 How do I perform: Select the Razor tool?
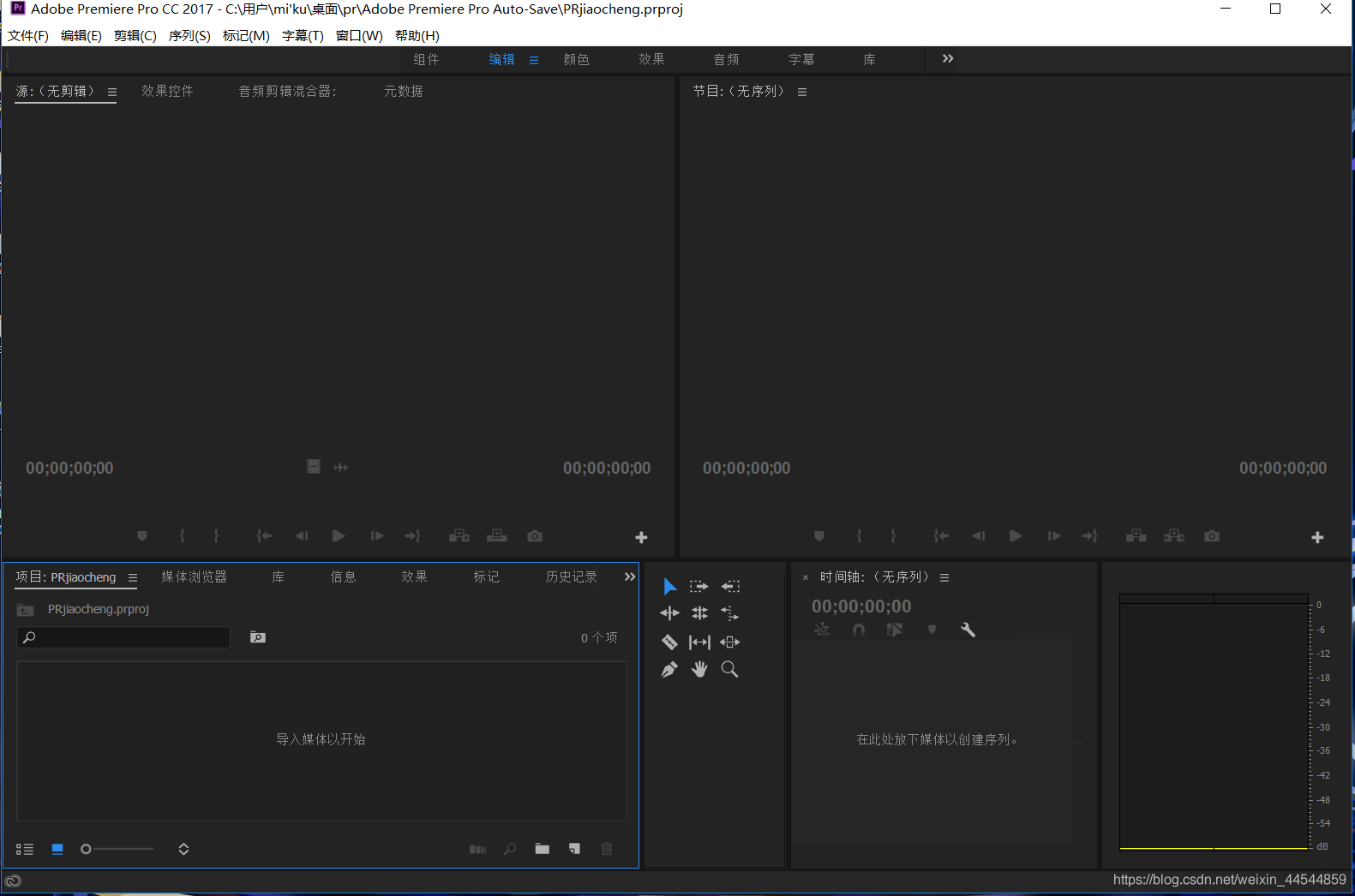click(670, 642)
